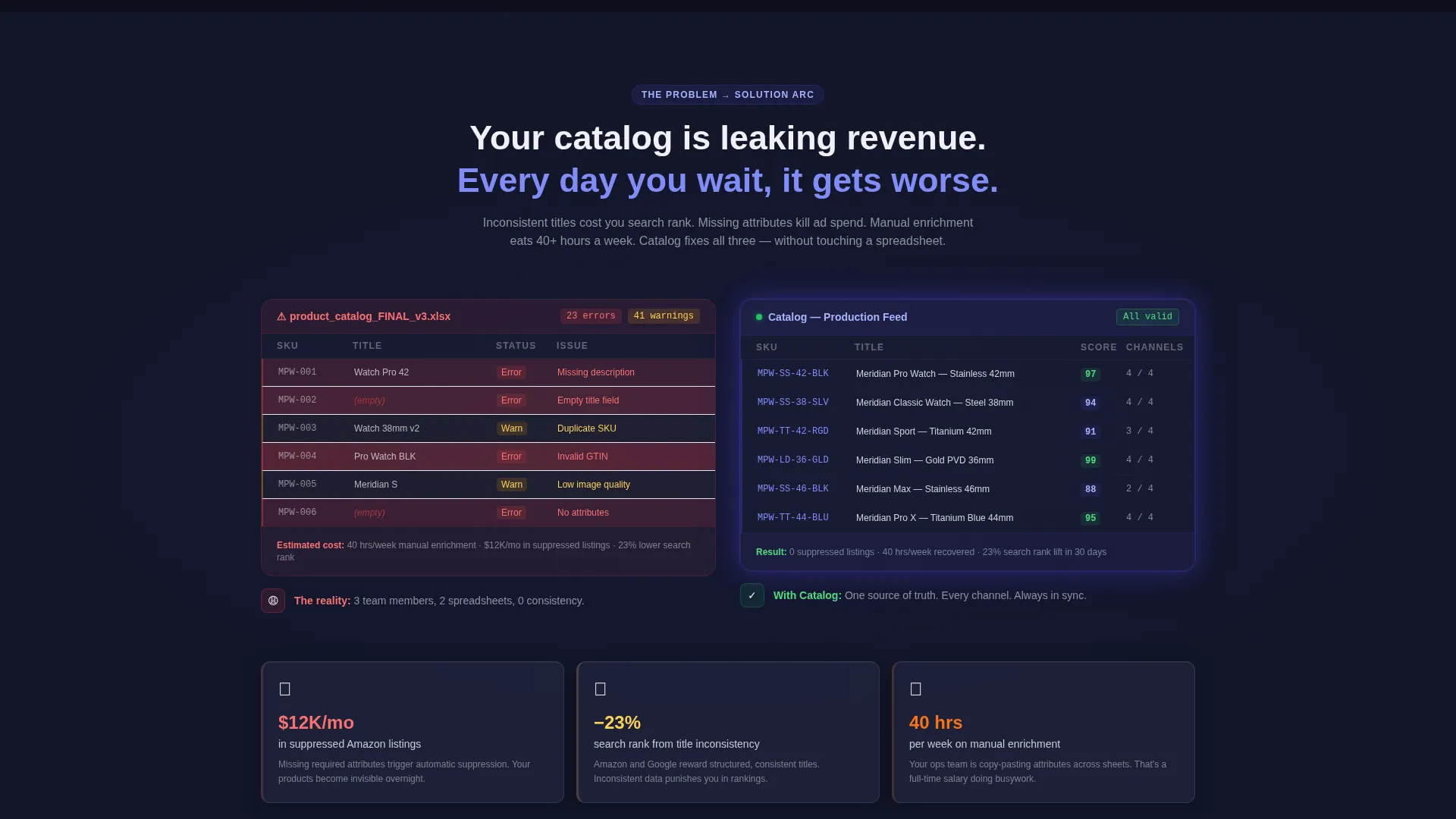
Task: Click the Low image quality issue
Action: (594, 485)
